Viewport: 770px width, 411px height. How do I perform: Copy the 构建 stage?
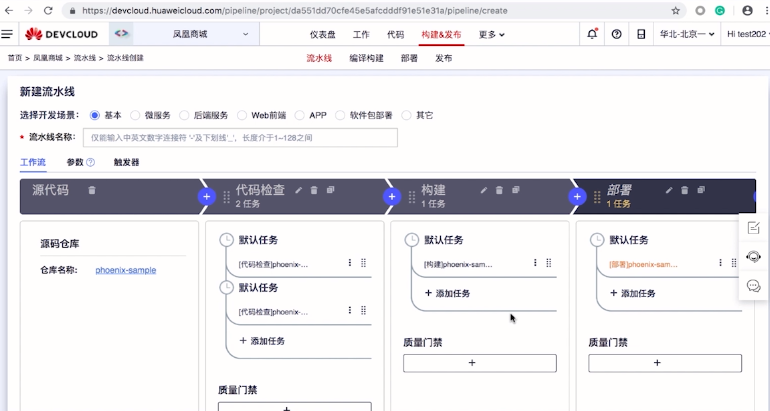[516, 190]
